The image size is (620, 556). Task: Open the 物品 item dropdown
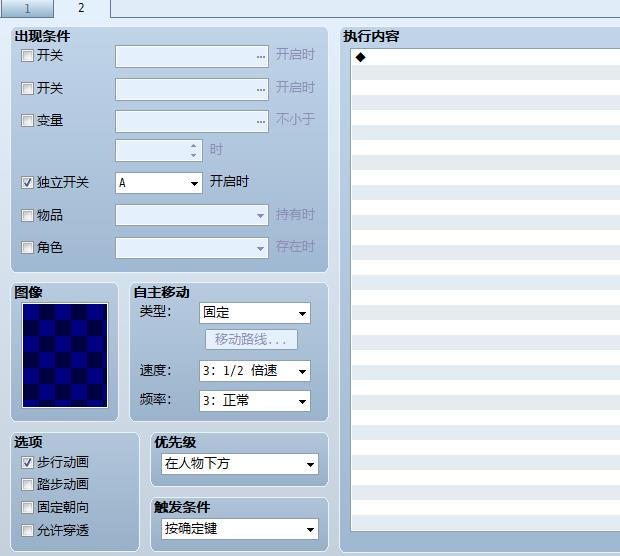192,215
